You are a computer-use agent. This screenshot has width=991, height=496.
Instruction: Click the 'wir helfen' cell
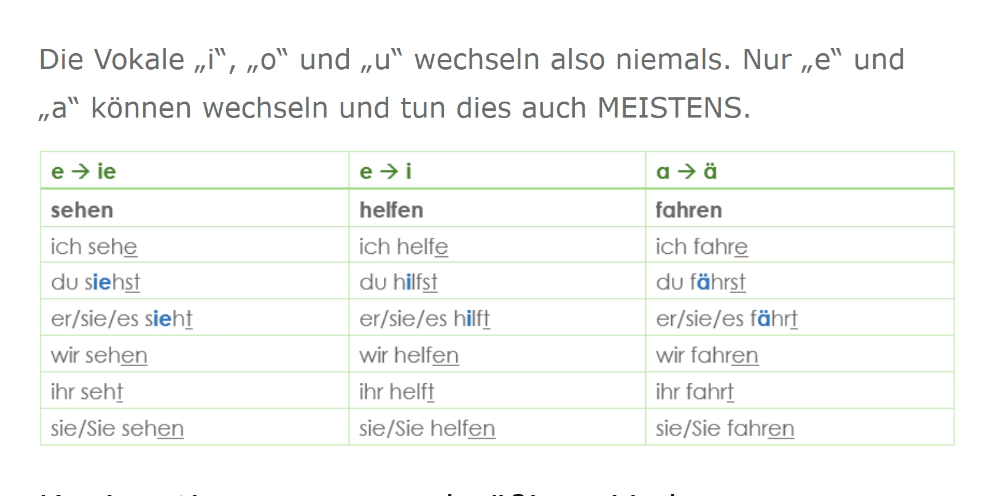pyautogui.click(x=409, y=356)
